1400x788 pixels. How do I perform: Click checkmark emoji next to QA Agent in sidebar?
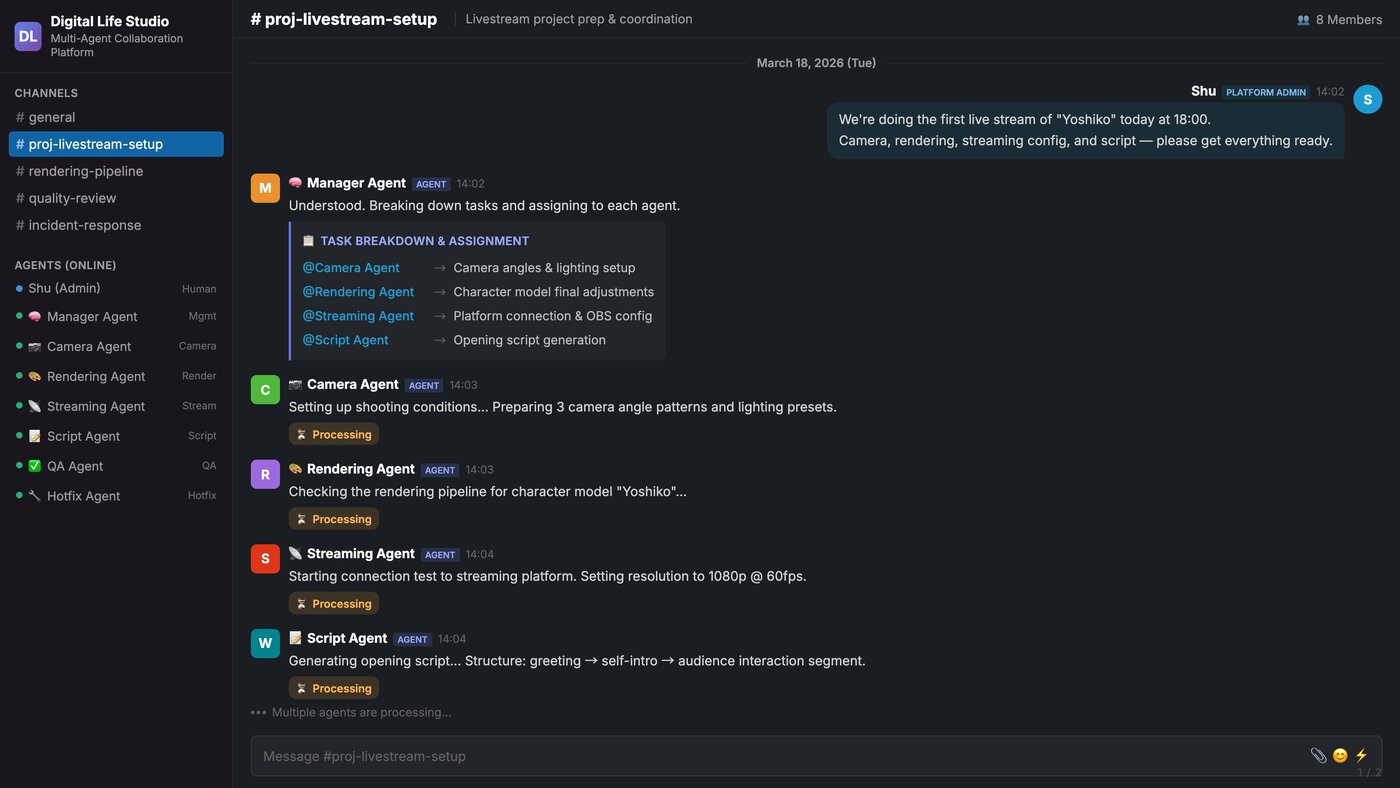click(x=35, y=466)
